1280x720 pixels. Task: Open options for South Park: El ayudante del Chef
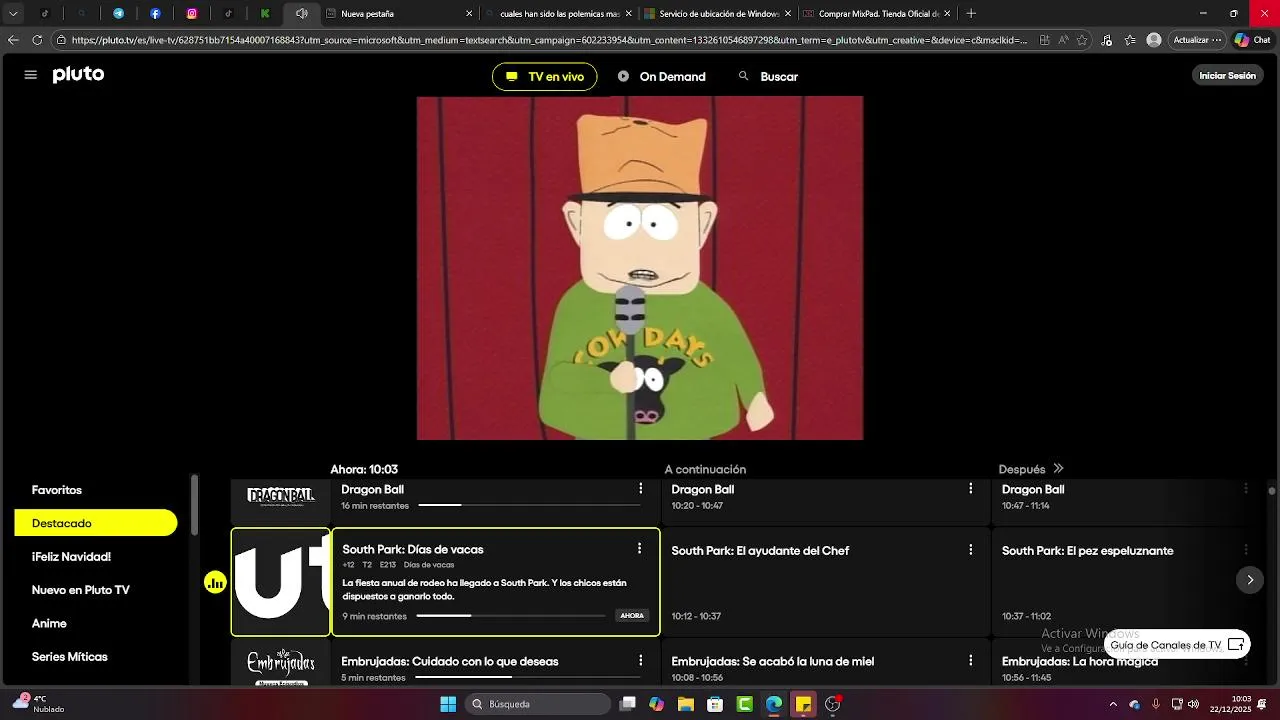pyautogui.click(x=970, y=550)
